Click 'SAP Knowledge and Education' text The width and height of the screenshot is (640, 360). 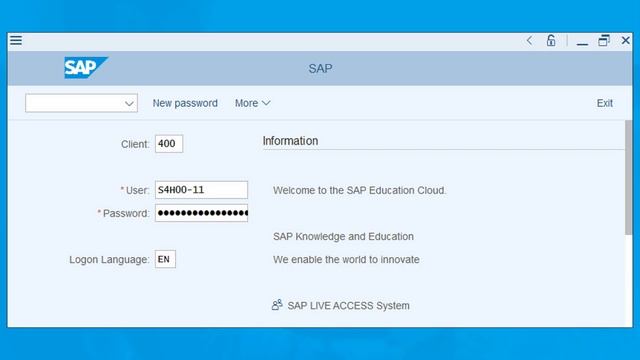pos(343,237)
